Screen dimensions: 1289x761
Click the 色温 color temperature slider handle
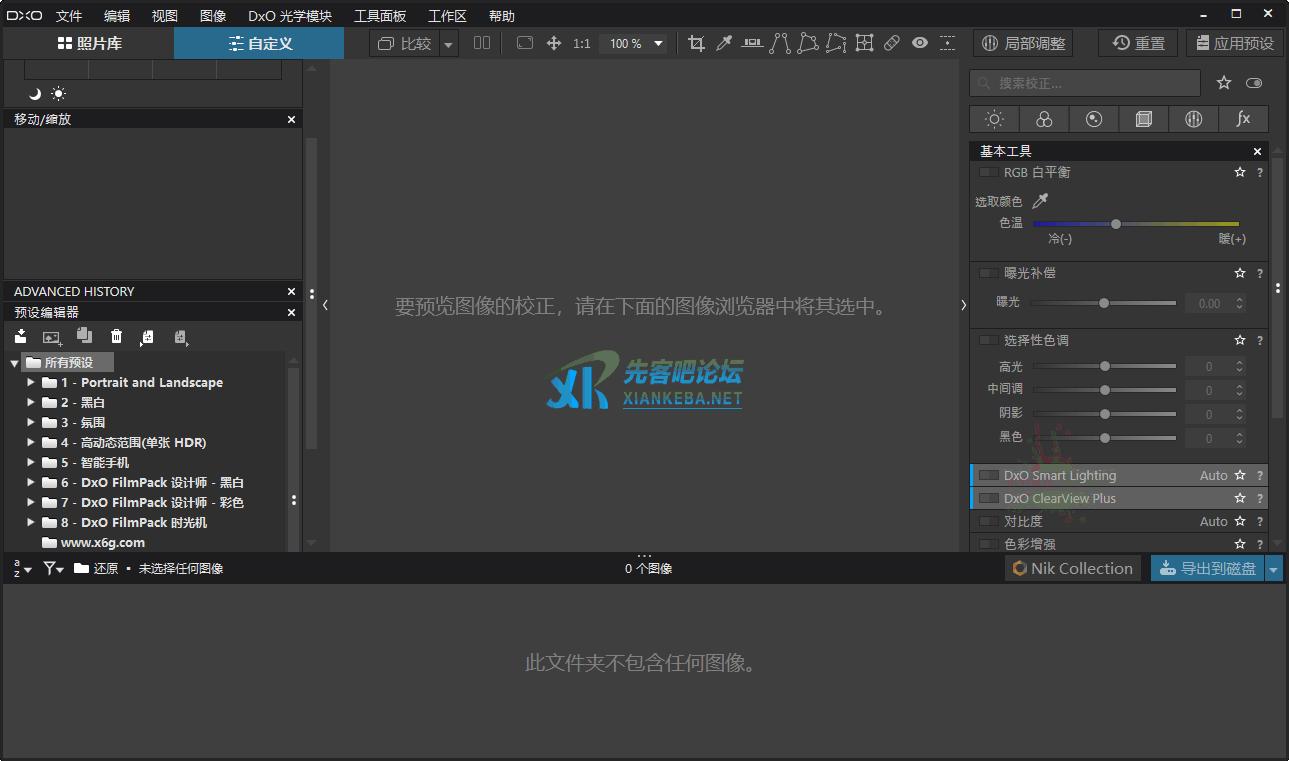1116,224
